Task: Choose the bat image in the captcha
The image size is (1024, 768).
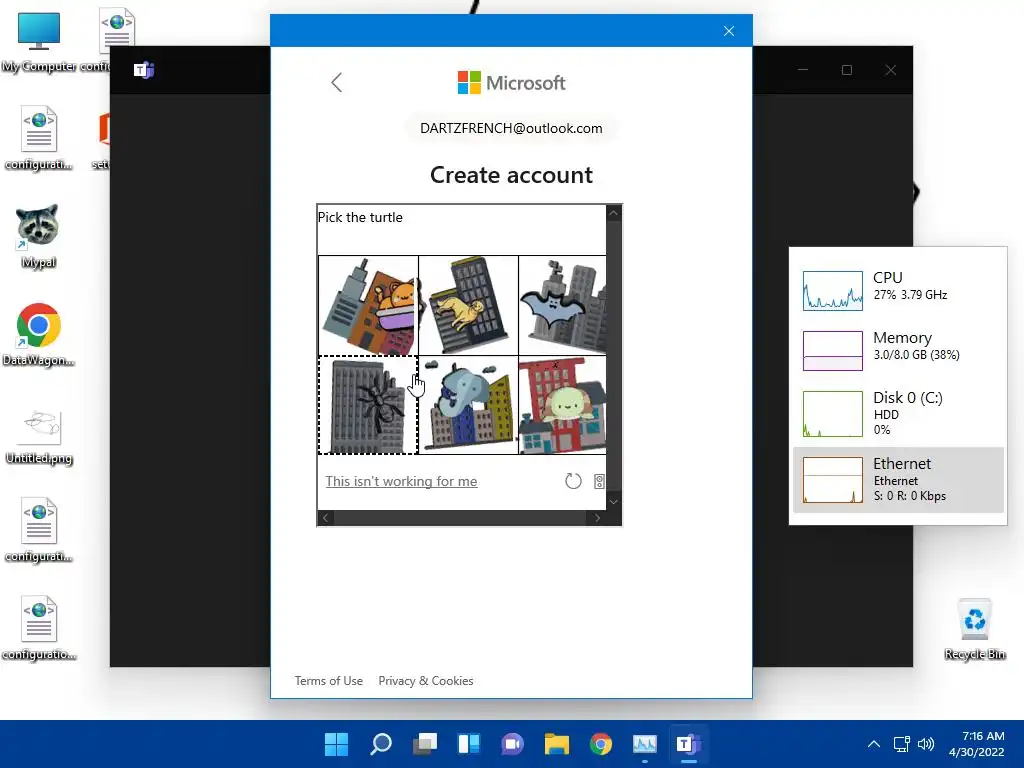Action: point(562,306)
